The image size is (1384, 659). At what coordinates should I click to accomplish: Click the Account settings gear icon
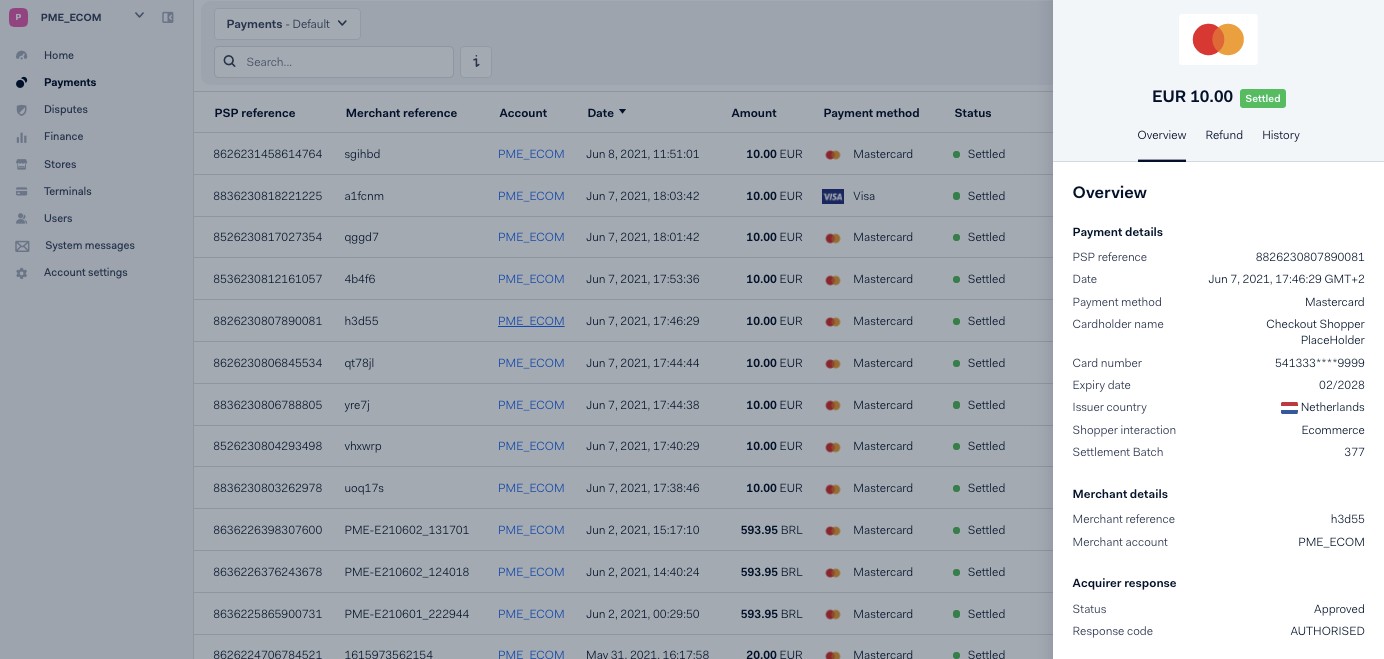coord(22,273)
